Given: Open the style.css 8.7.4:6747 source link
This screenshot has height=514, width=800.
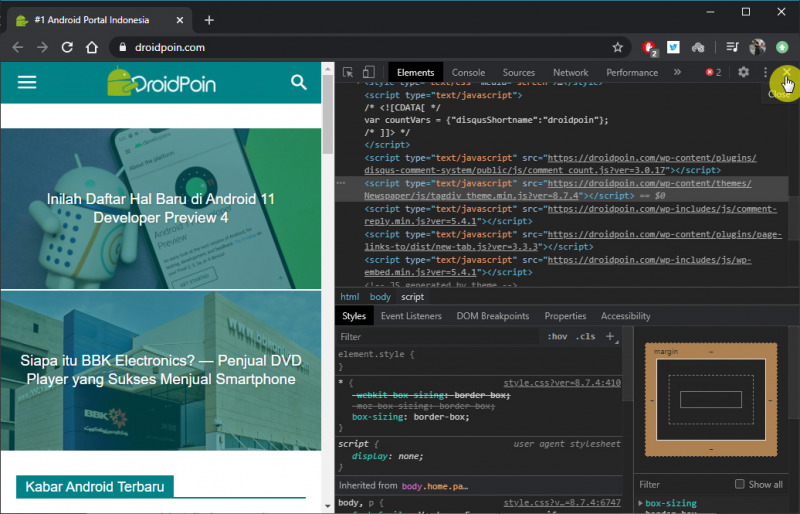Looking at the screenshot, I should pyautogui.click(x=562, y=503).
